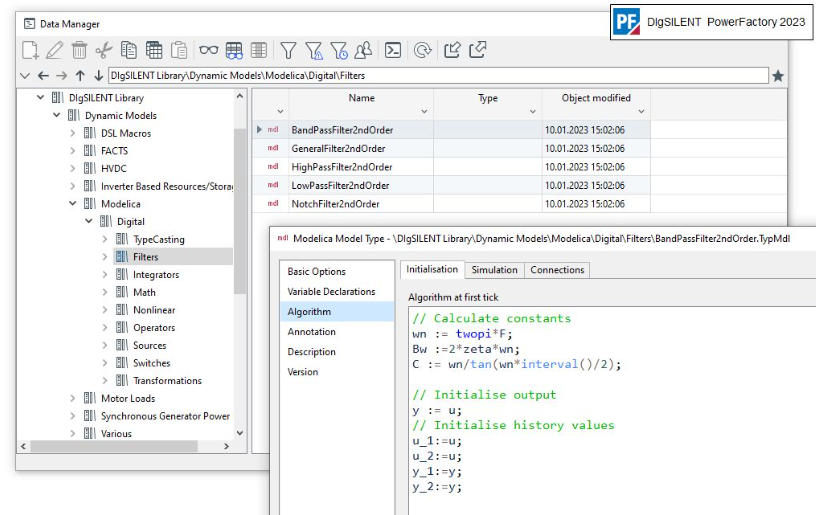This screenshot has height=515, width=816.
Task: Select Inverter Based Resources folder
Action: click(167, 186)
